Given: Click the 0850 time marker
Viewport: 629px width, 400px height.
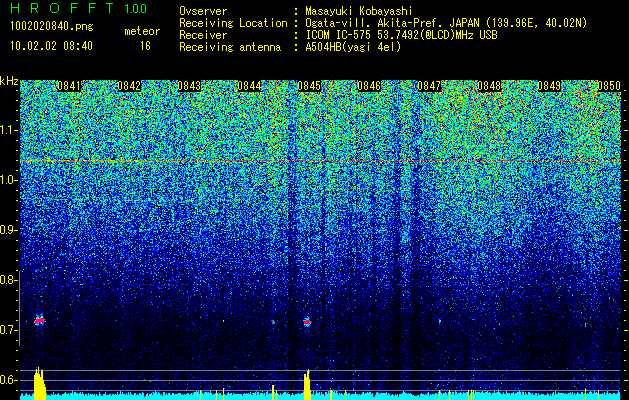Looking at the screenshot, I should coord(609,86).
